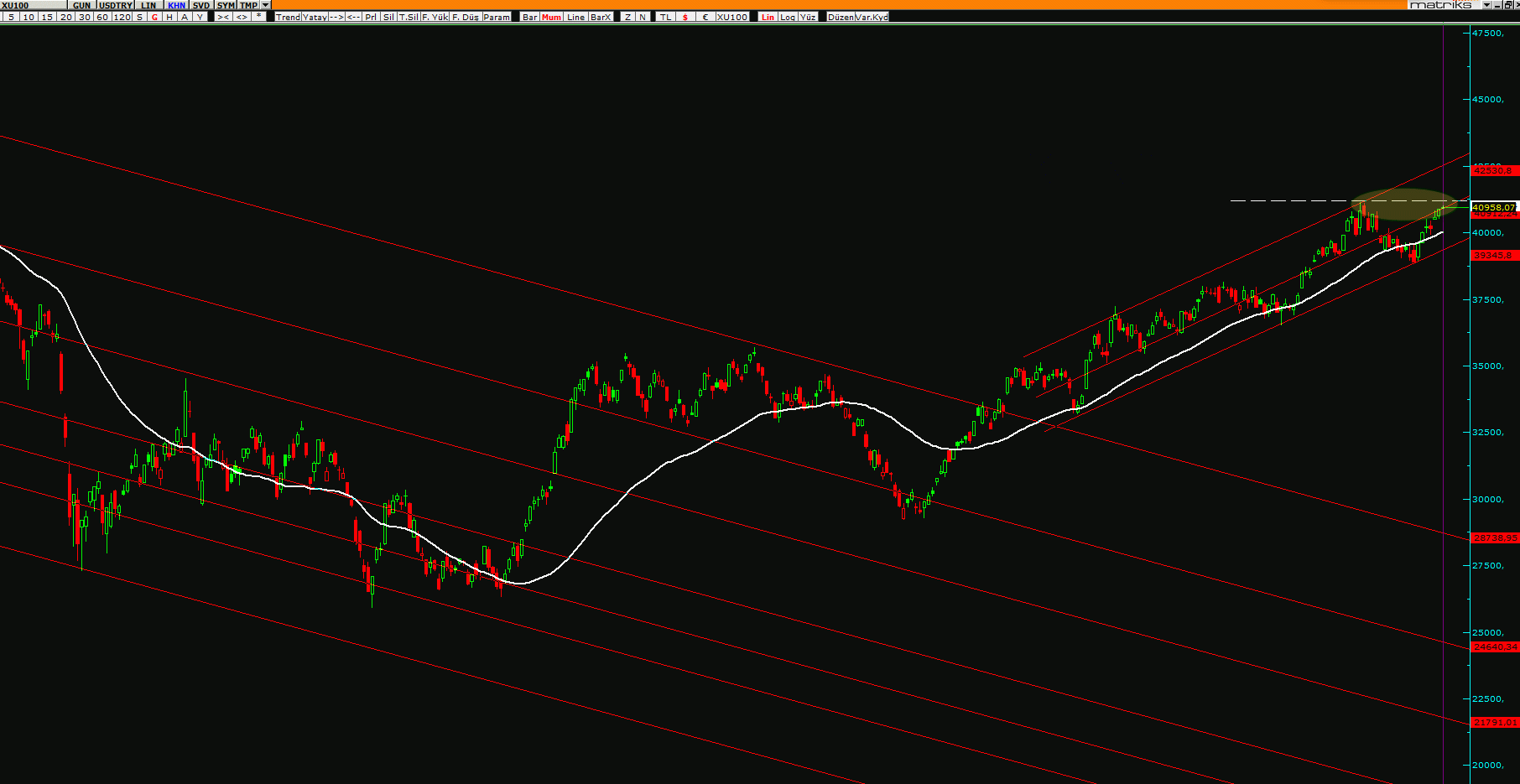Click the XU100 symbol input field
The width and height of the screenshot is (1520, 784).
[34, 5]
